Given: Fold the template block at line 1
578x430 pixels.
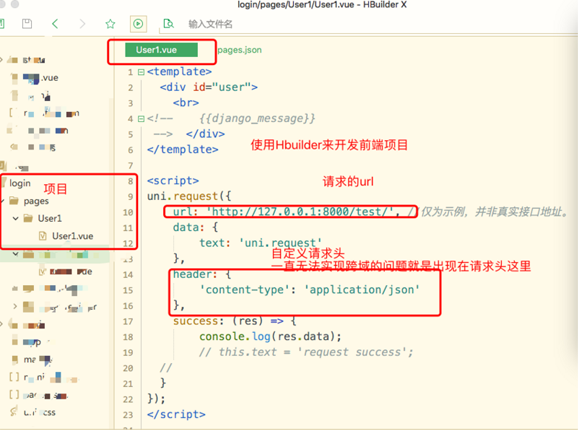Looking at the screenshot, I should tap(141, 72).
